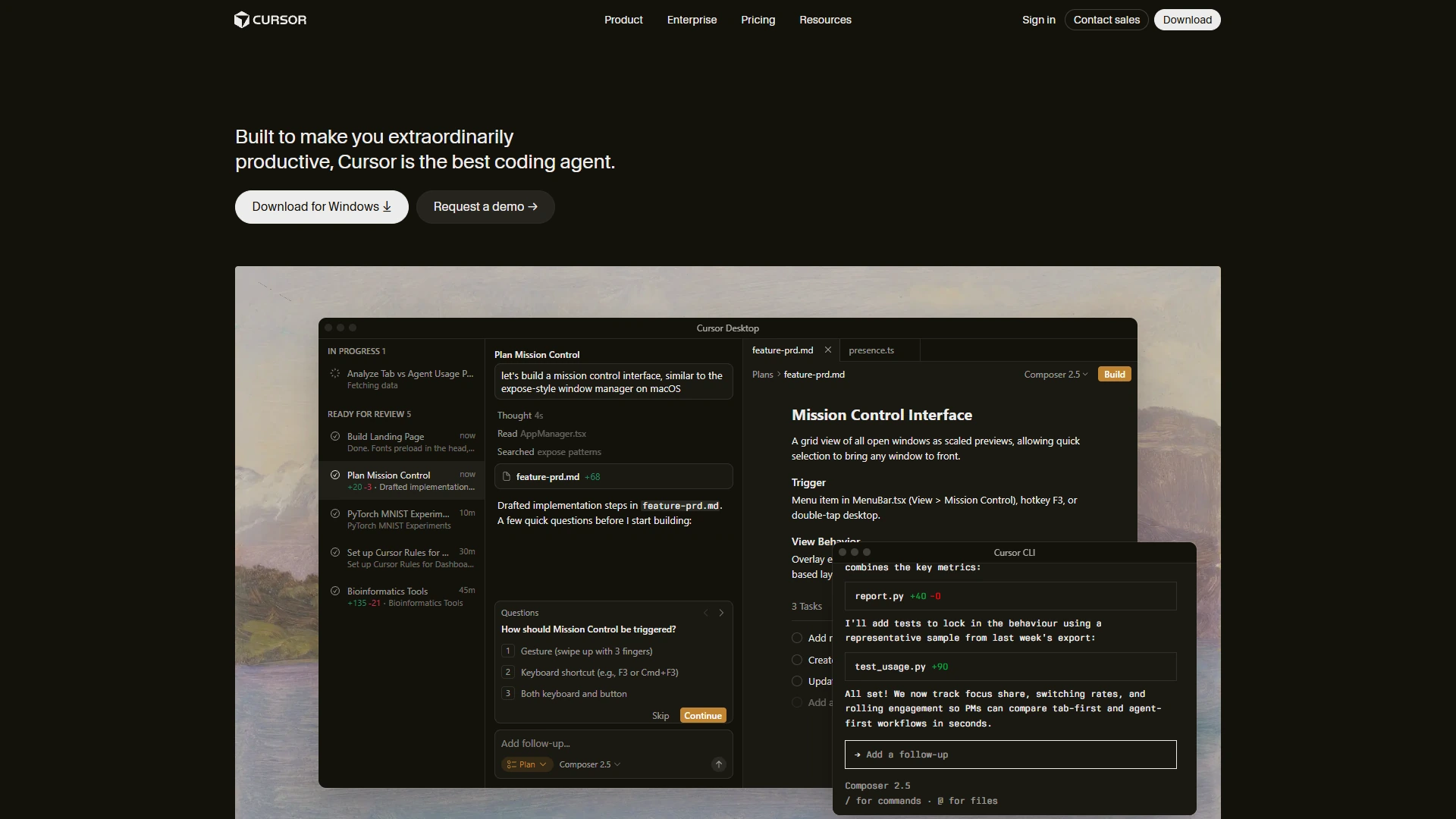Toggle the Update task circle
The height and width of the screenshot is (819, 1456).
click(797, 682)
